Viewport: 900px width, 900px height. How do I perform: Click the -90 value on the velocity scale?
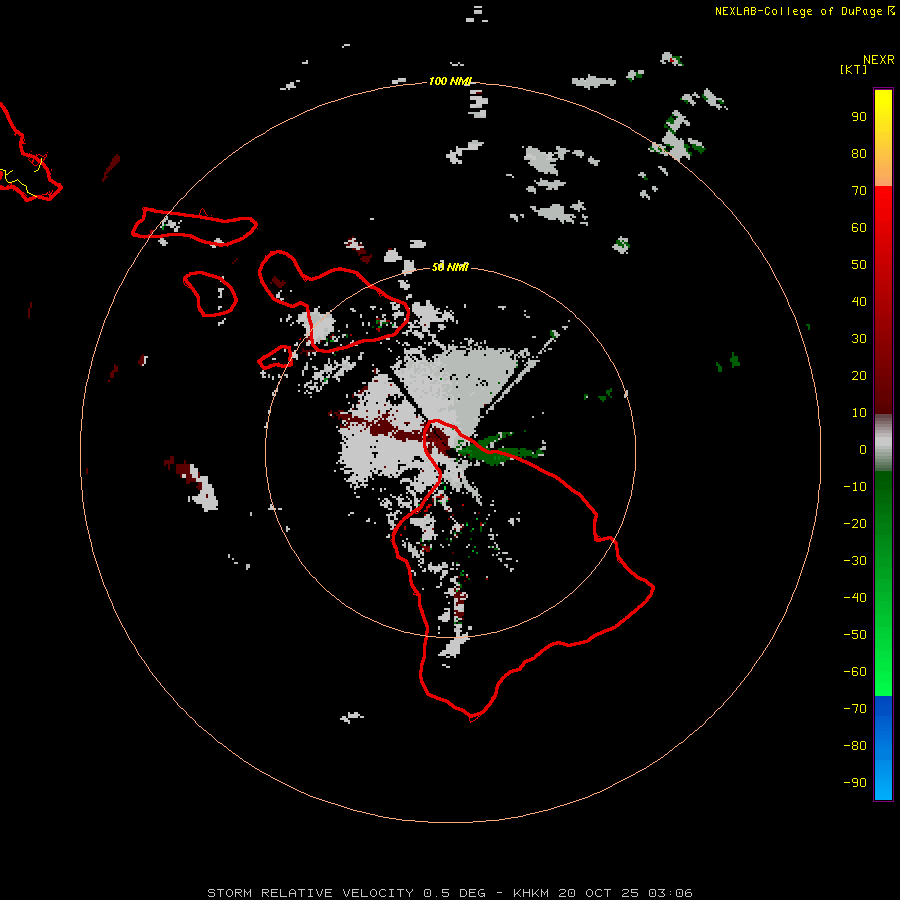(x=855, y=783)
